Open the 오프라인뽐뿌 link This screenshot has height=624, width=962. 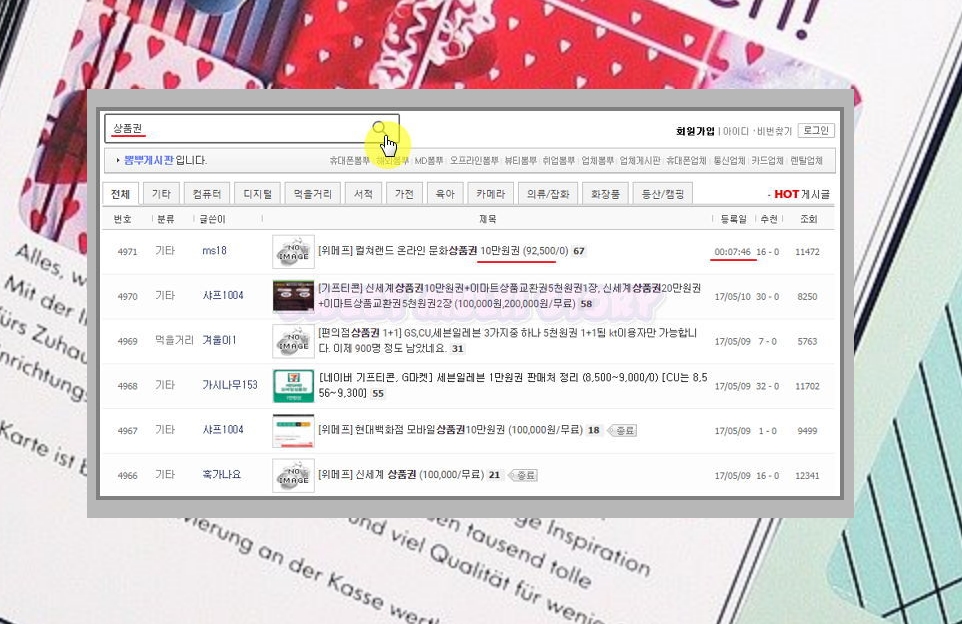click(x=474, y=160)
